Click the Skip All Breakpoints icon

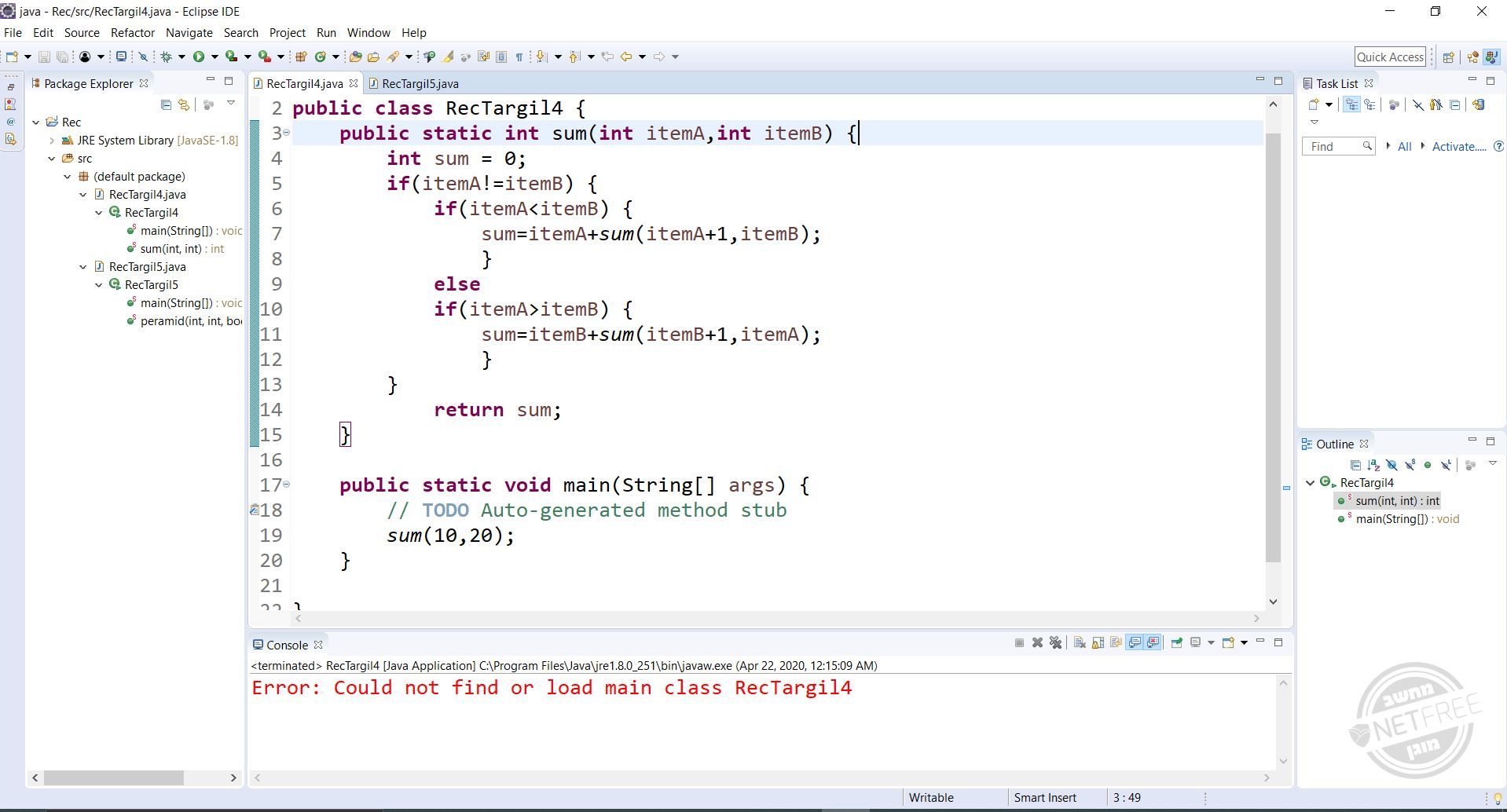pos(143,57)
